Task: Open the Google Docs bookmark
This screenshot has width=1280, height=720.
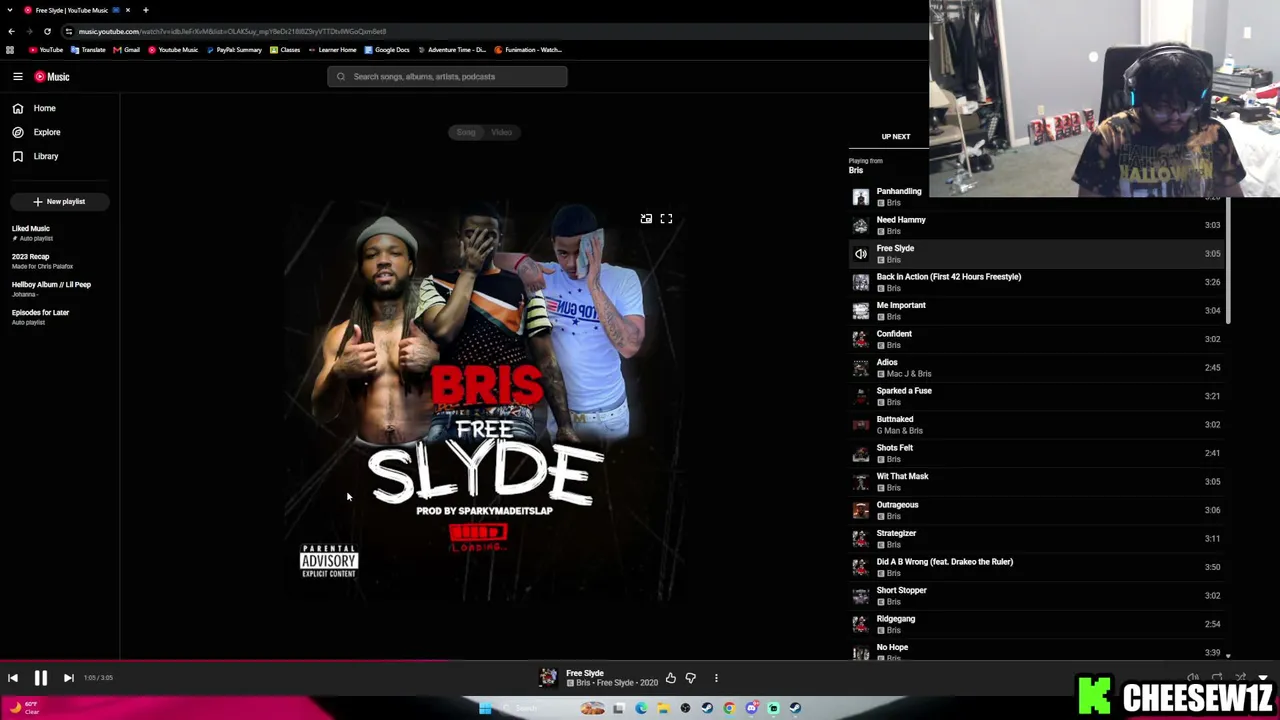Action: click(387, 50)
